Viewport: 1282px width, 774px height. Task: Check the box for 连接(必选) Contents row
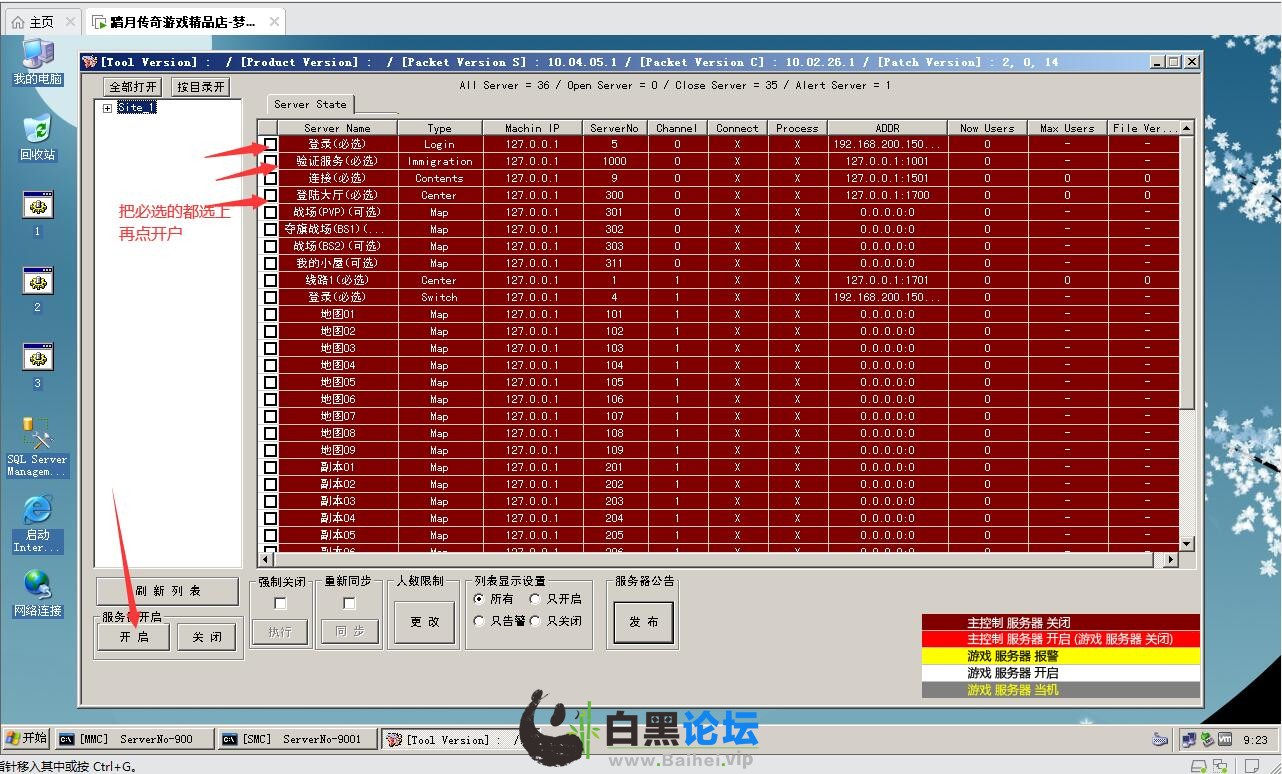pyautogui.click(x=270, y=178)
